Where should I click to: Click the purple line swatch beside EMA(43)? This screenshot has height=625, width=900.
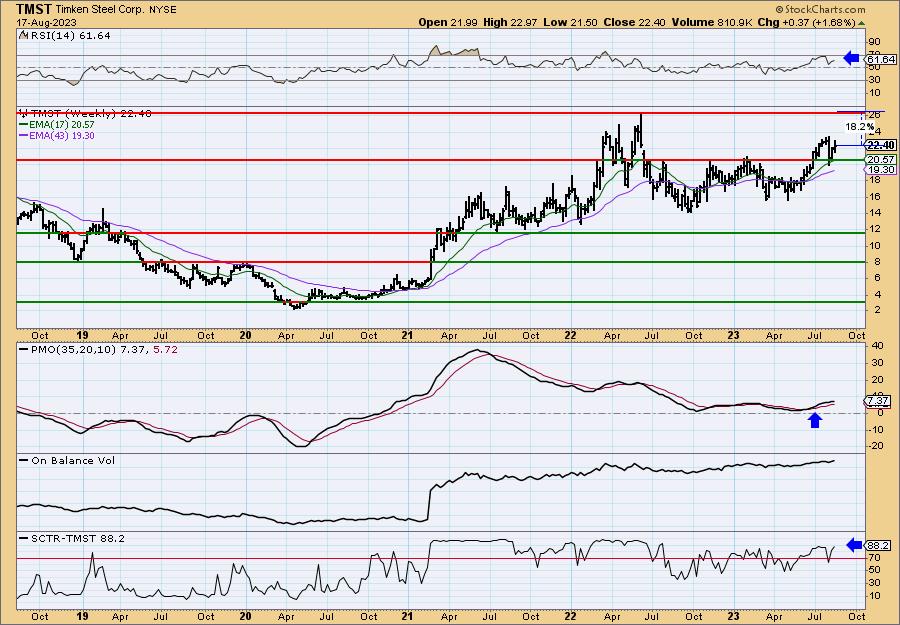coord(24,135)
